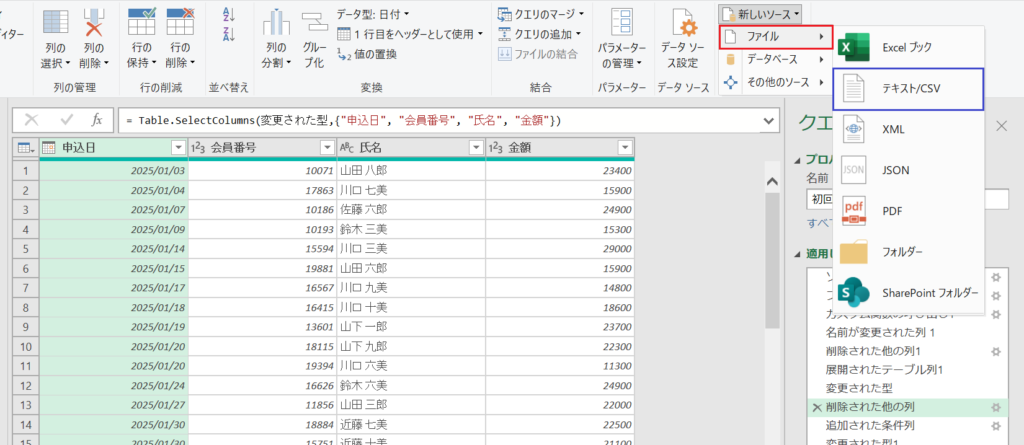Open gear settings for 削除された他の列 step
The width and height of the screenshot is (1024, 445).
pyautogui.click(x=996, y=407)
